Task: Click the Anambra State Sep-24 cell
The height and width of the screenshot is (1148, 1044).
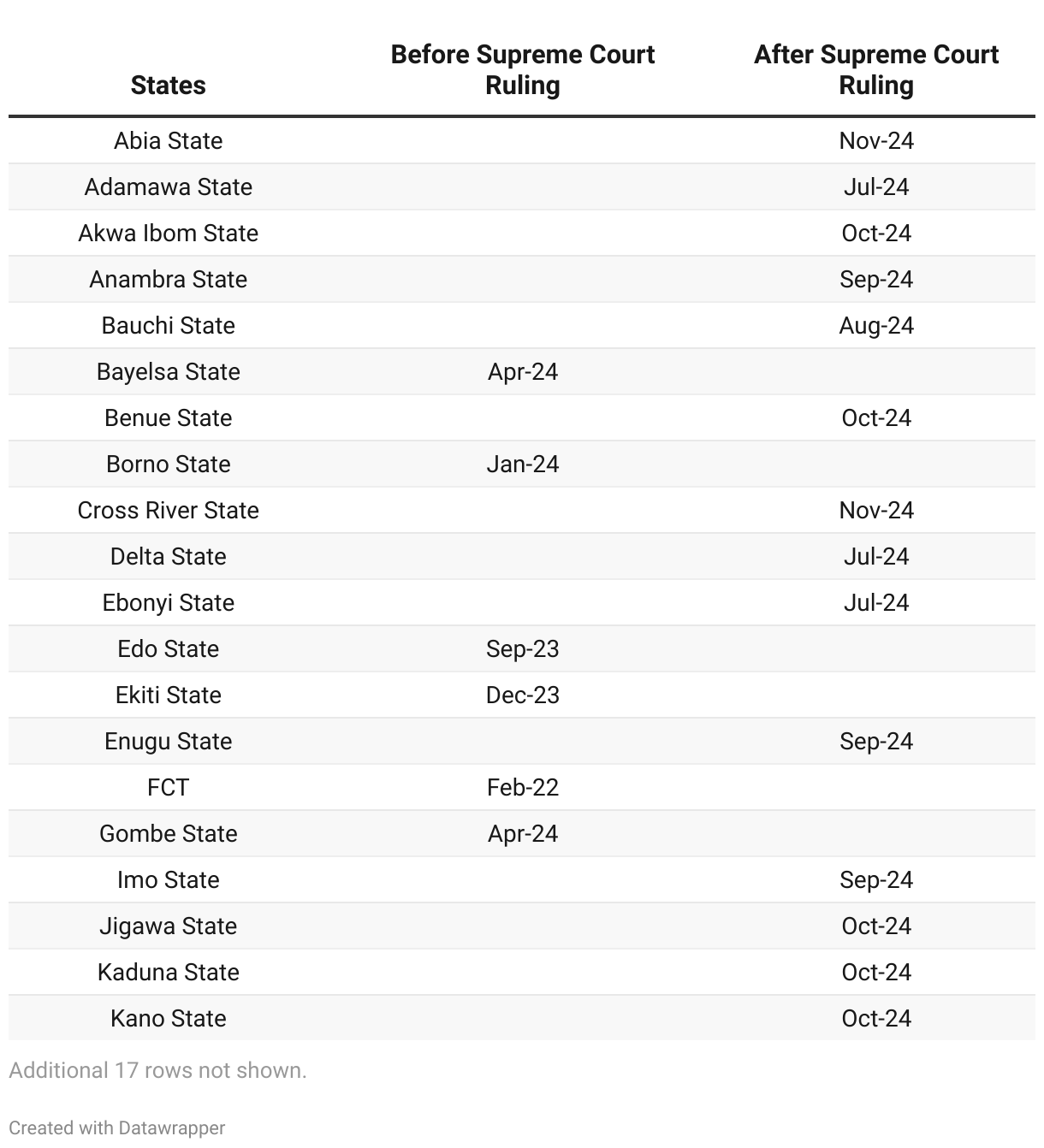Action: point(875,279)
